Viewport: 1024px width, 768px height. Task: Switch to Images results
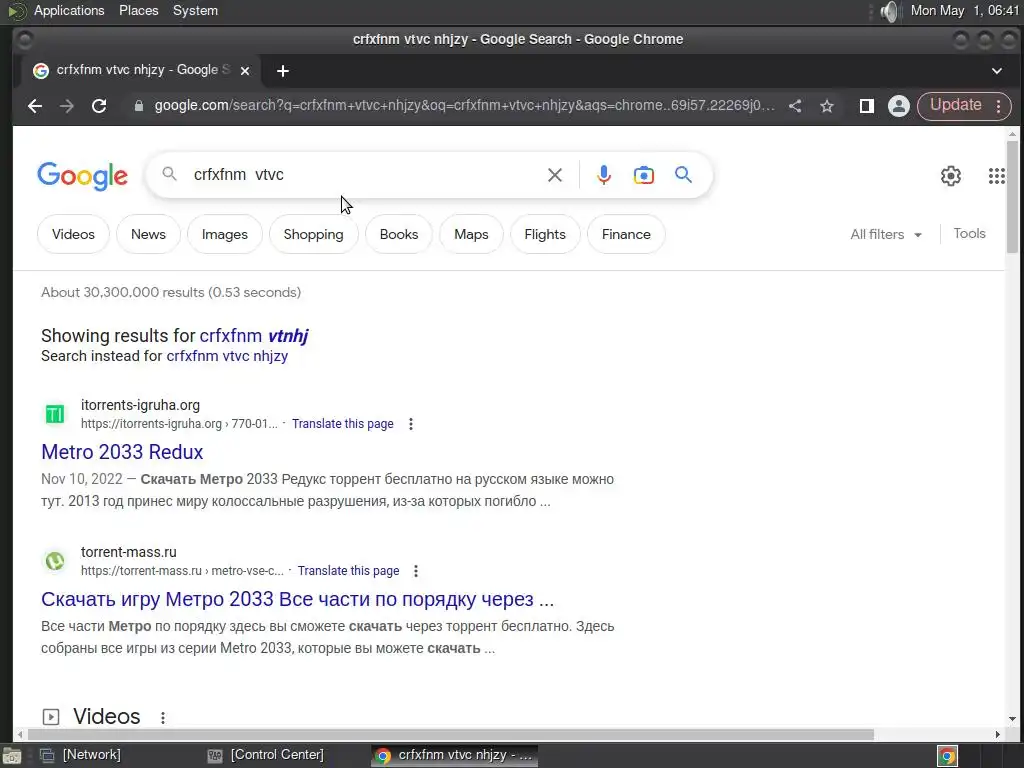[x=225, y=234]
